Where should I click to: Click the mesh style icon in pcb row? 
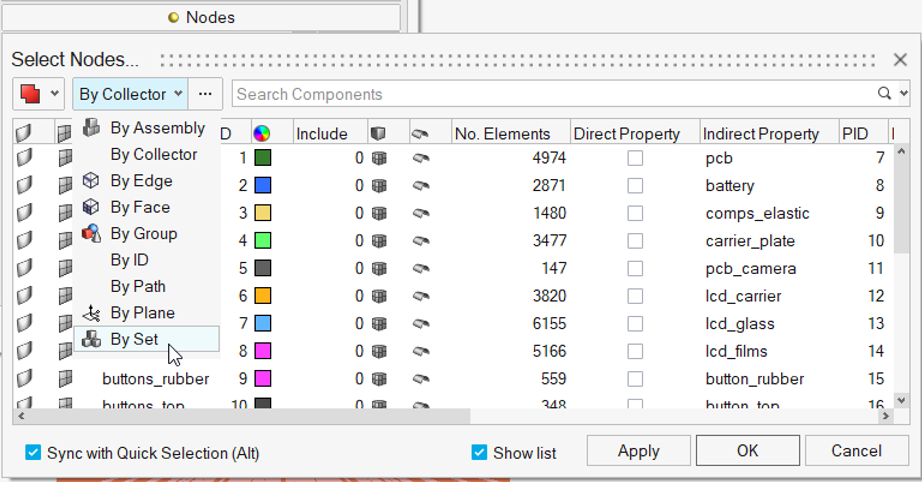coord(379,158)
